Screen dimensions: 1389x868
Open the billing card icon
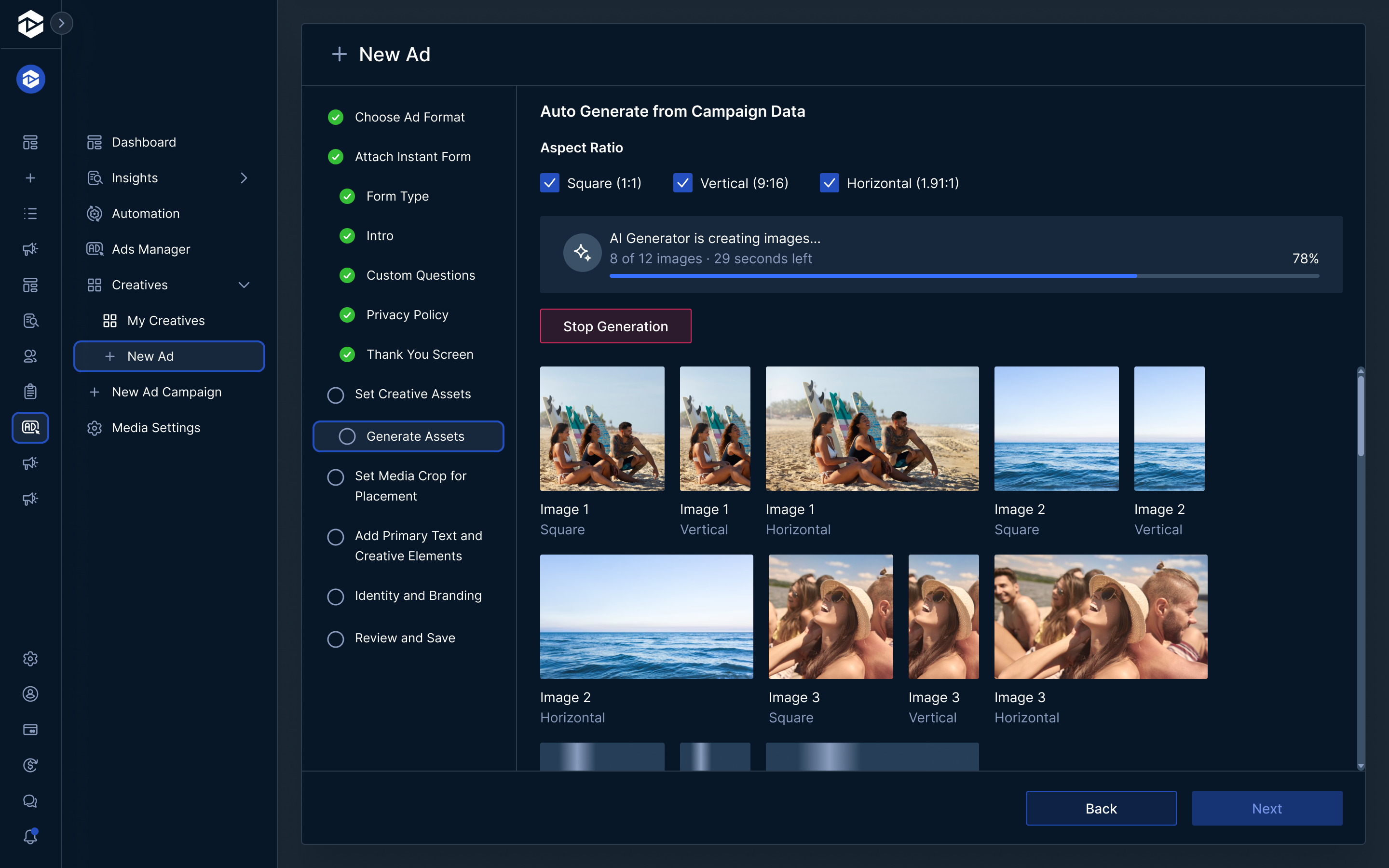[x=30, y=730]
